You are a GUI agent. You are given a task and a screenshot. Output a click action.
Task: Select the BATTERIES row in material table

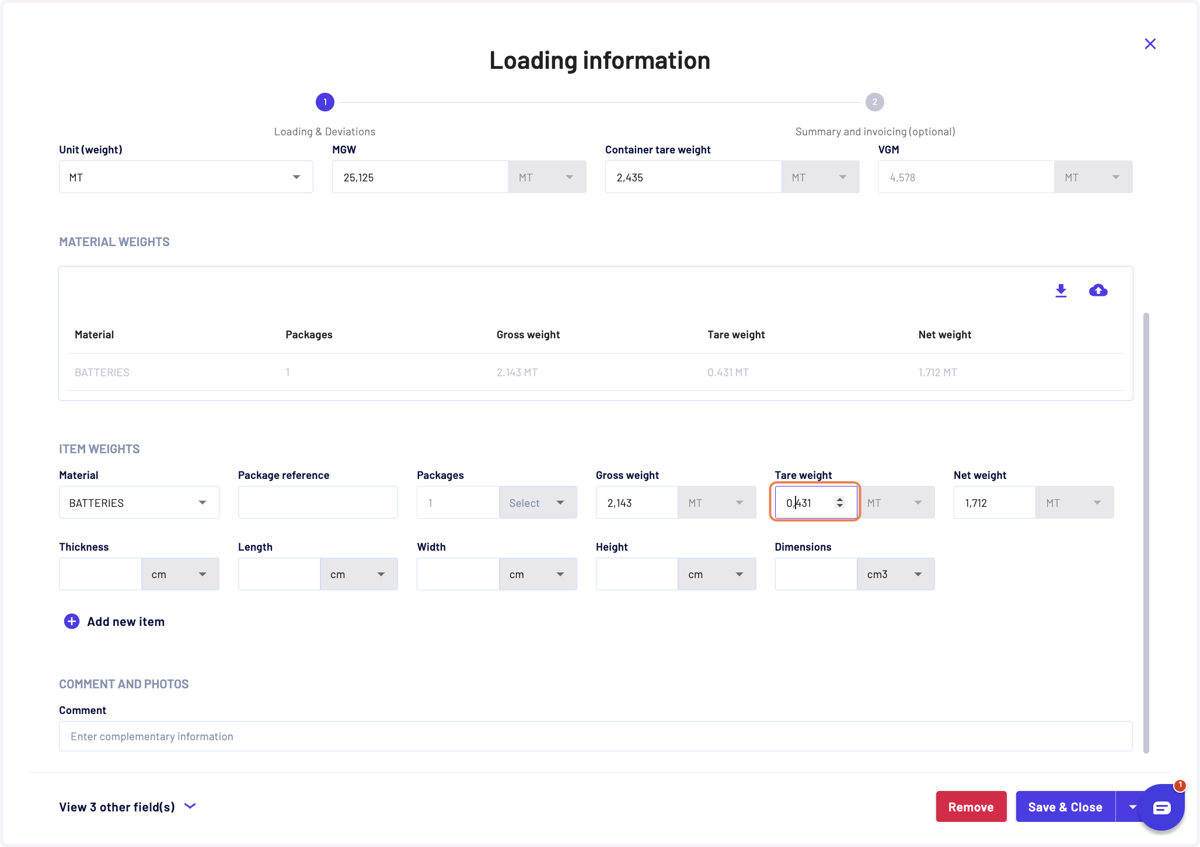pyautogui.click(x=596, y=372)
